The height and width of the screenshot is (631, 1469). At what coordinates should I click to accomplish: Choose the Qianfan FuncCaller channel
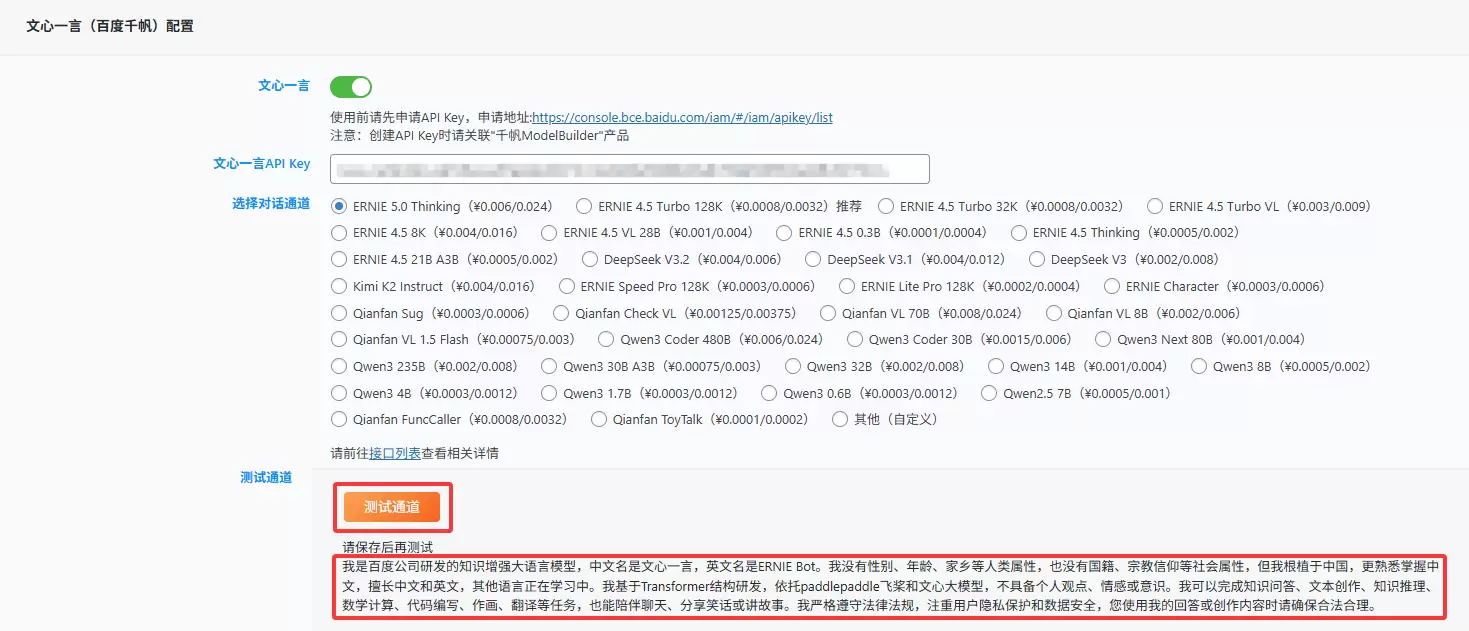(339, 419)
